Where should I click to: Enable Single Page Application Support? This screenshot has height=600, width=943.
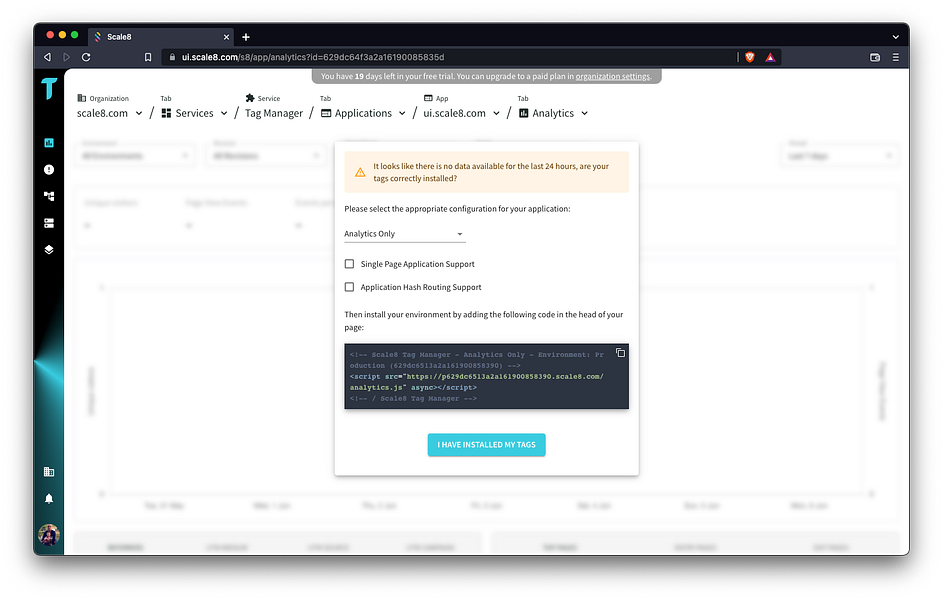(349, 264)
